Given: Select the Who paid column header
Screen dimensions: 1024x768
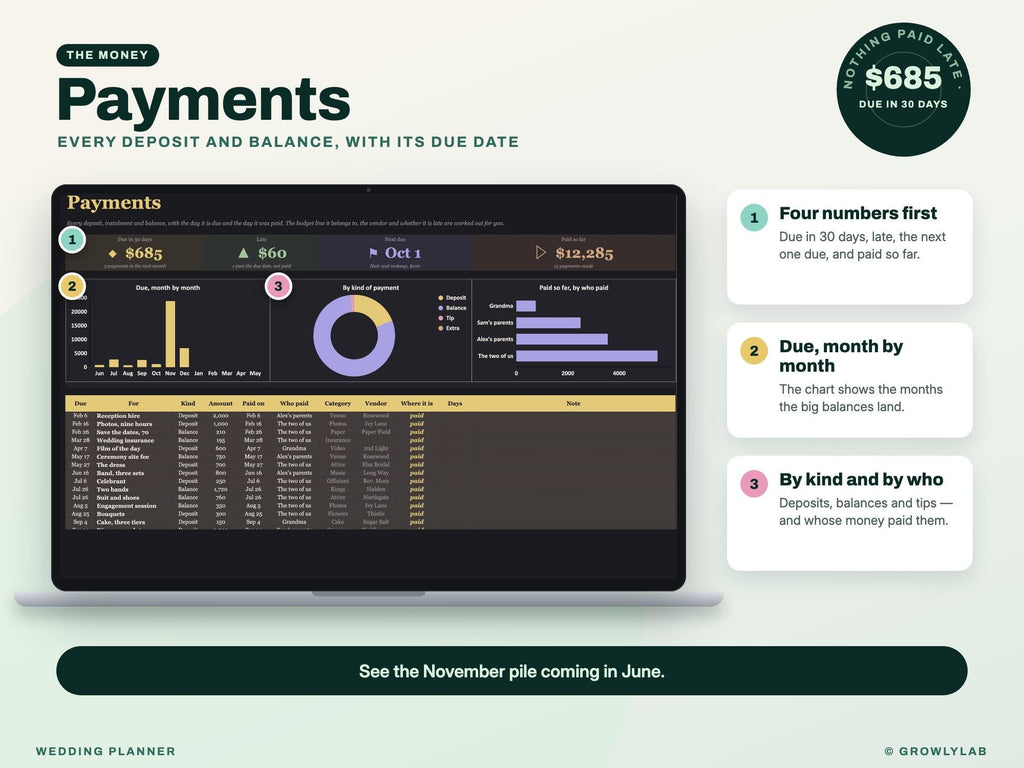Looking at the screenshot, I should (x=294, y=404).
